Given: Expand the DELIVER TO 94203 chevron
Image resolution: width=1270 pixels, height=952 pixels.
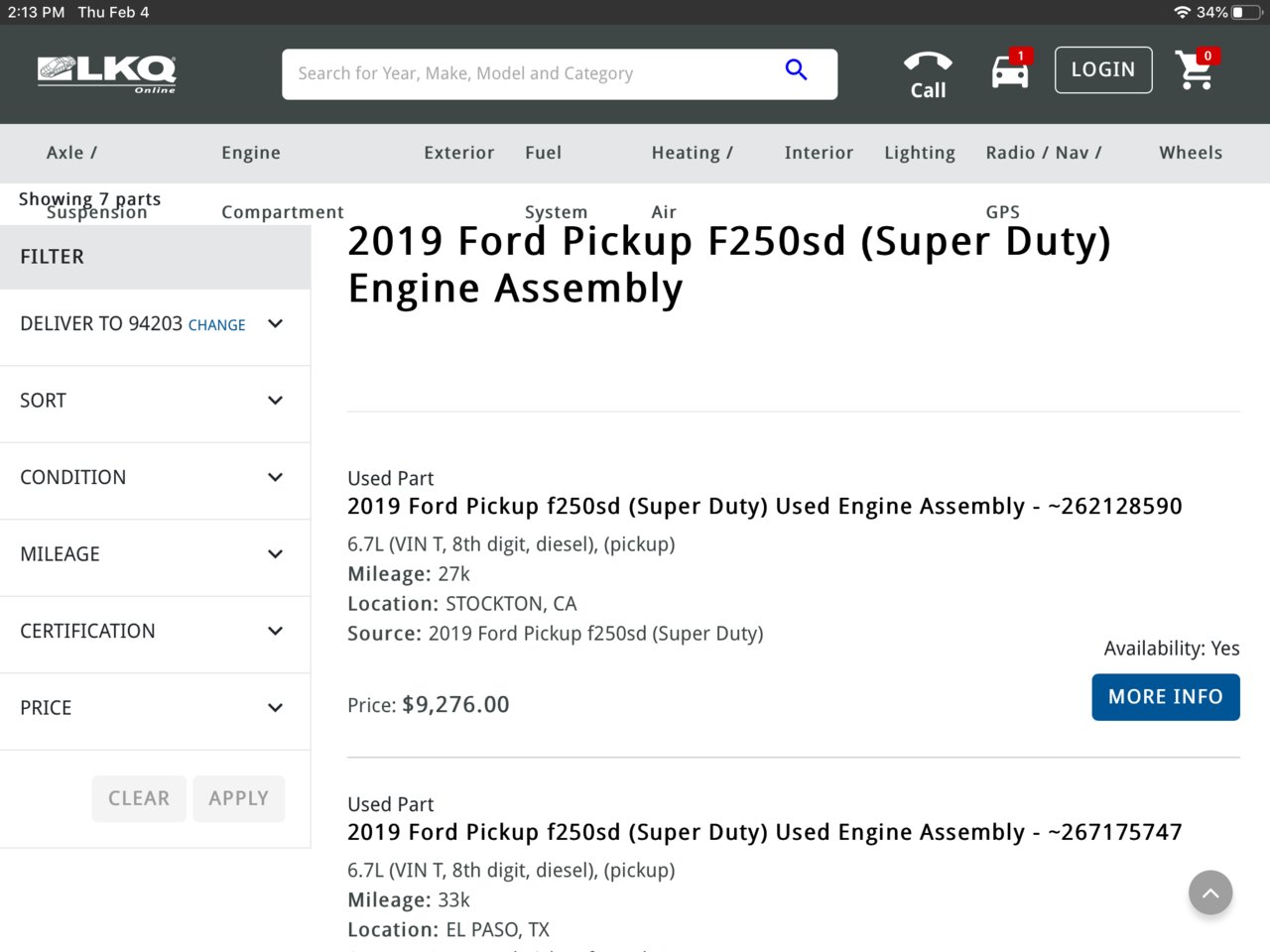Looking at the screenshot, I should [276, 324].
